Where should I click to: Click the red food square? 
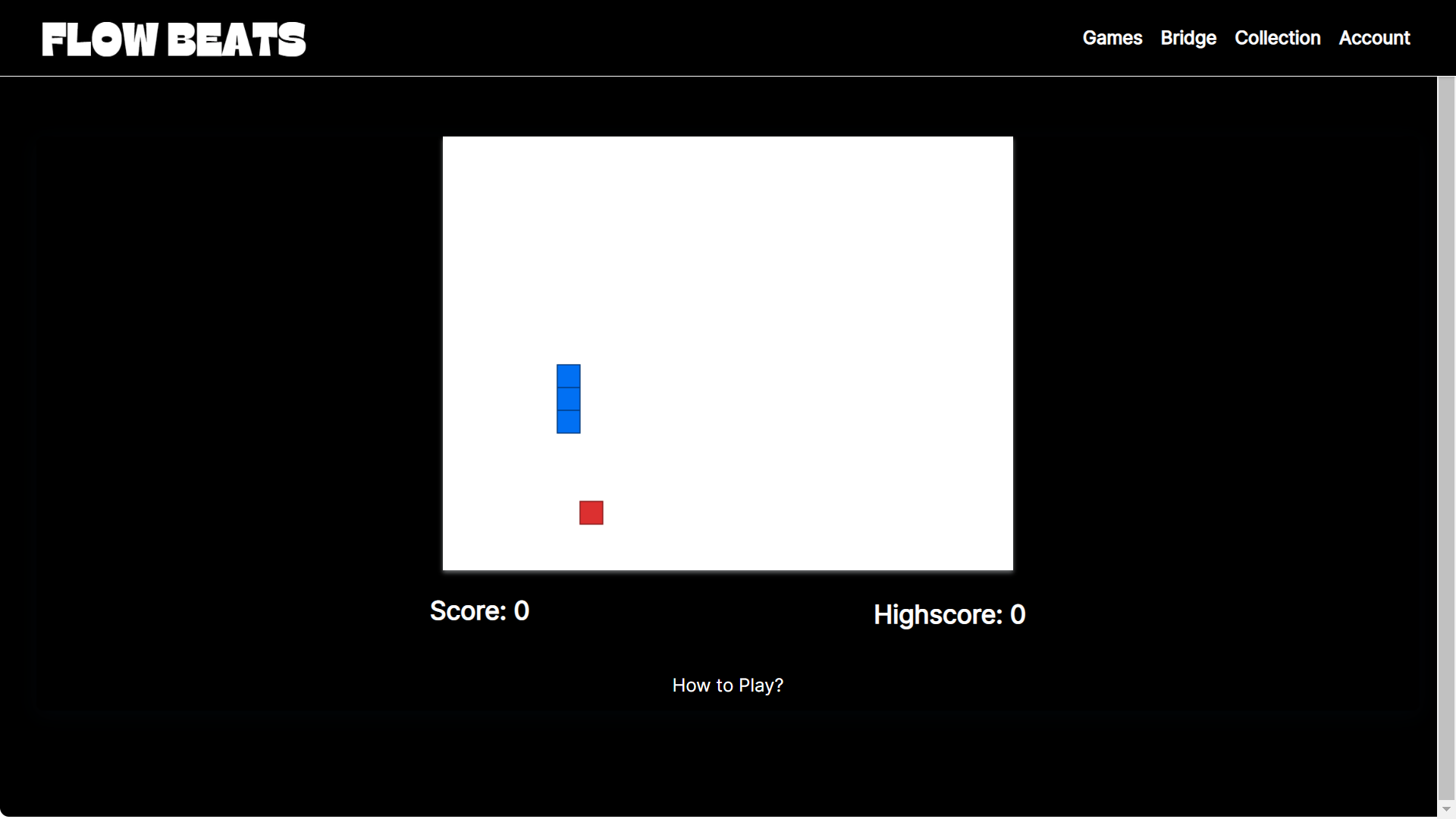coord(591,513)
